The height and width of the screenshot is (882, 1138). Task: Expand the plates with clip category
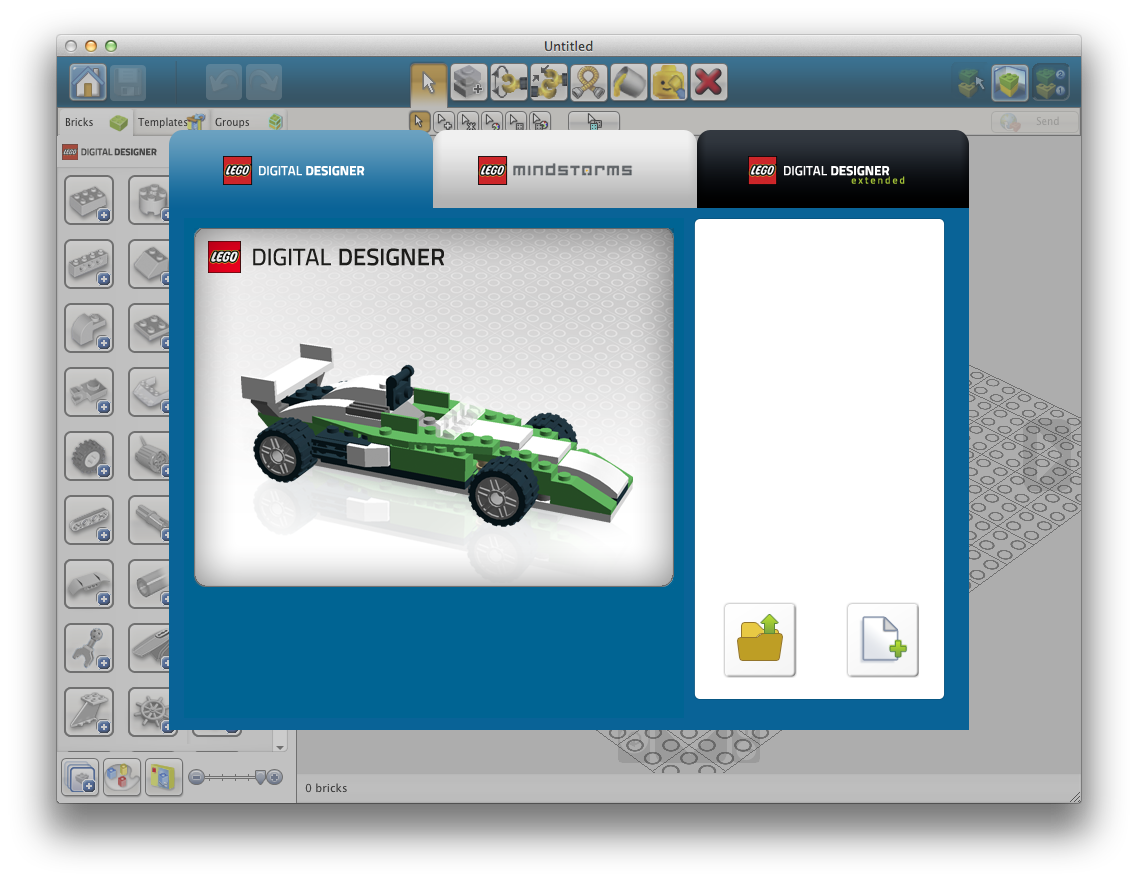point(89,392)
